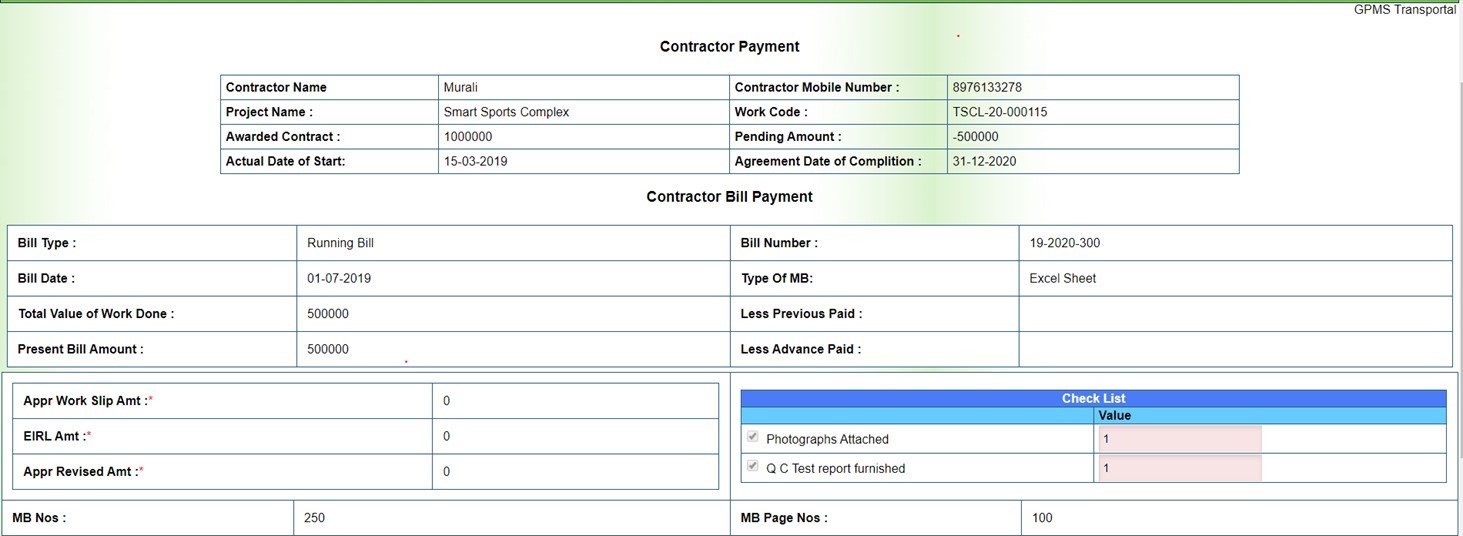Click bill number 19-2020-300
1463x536 pixels.
pos(1065,243)
